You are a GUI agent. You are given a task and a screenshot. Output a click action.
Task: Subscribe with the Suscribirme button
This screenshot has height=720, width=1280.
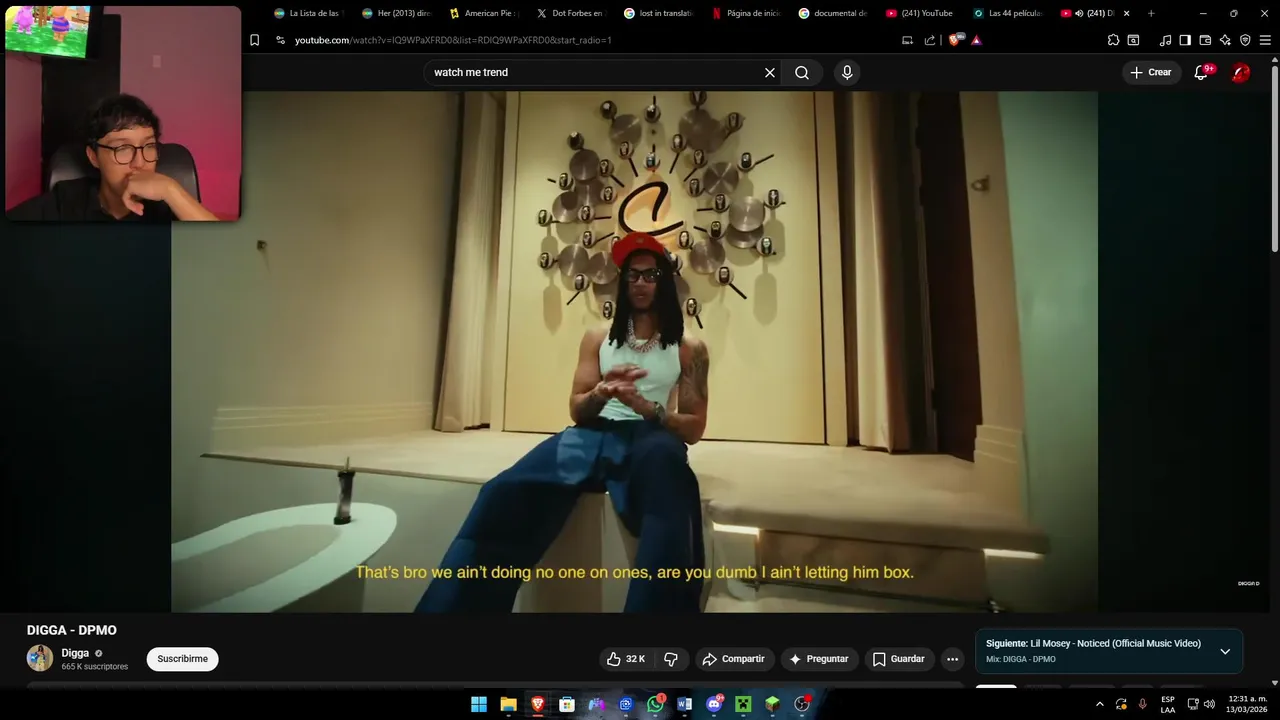[182, 659]
